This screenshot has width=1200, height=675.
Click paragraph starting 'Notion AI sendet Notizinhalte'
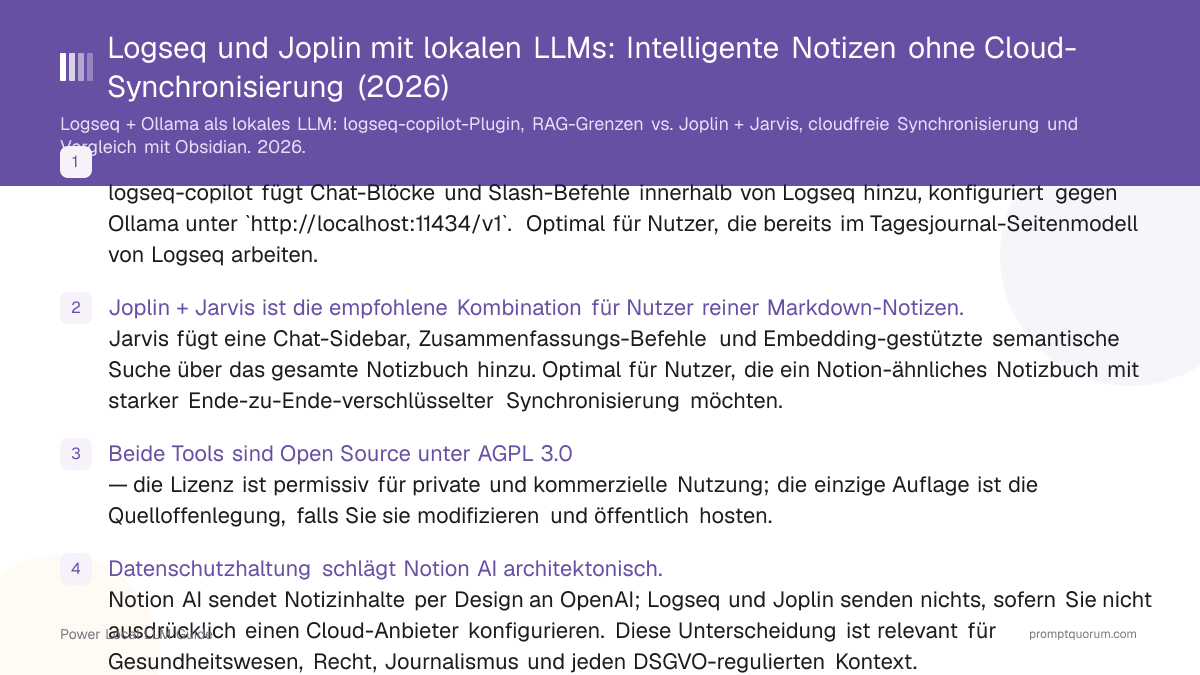click(630, 631)
